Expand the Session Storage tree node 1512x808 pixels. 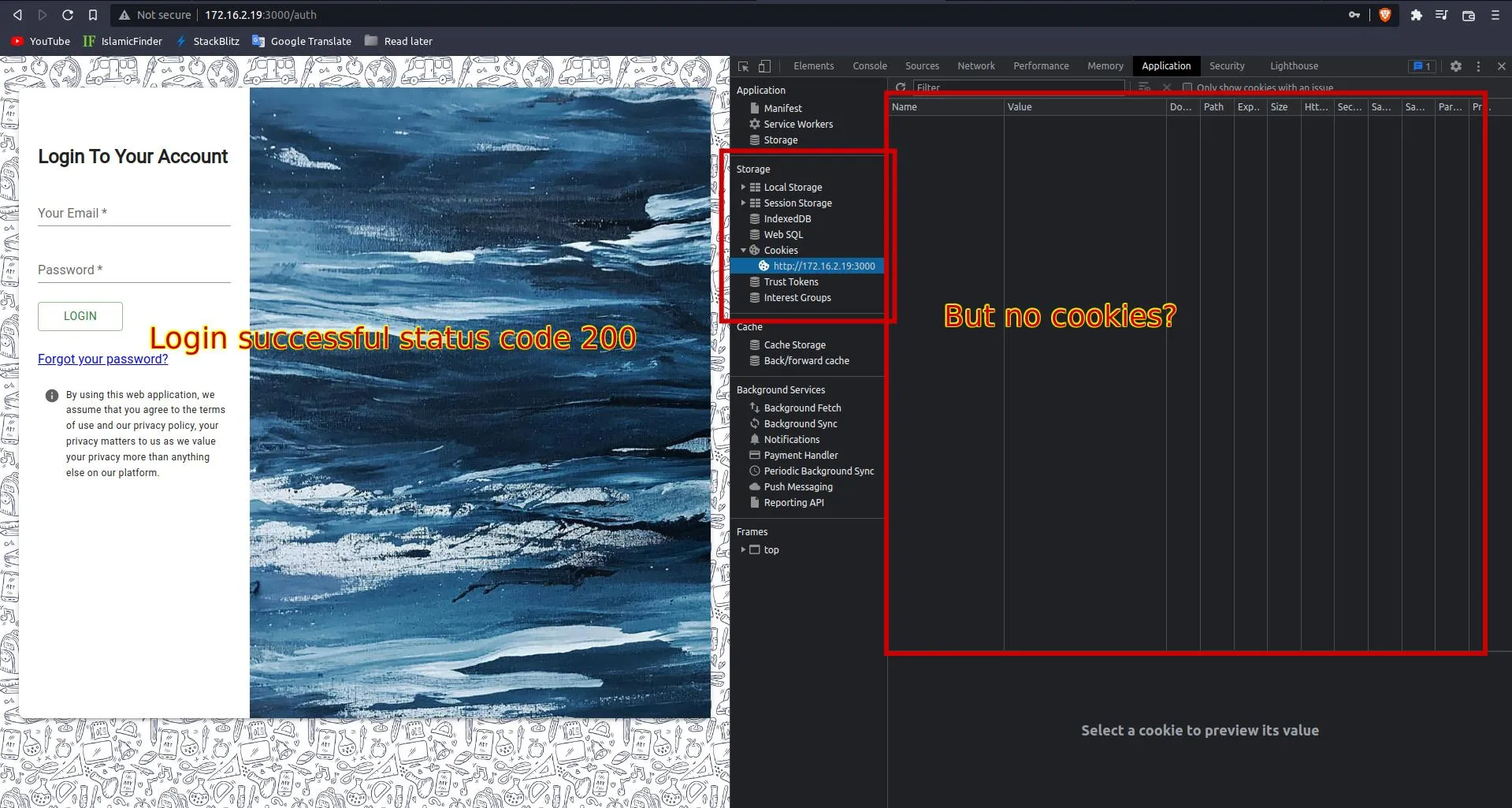point(743,203)
